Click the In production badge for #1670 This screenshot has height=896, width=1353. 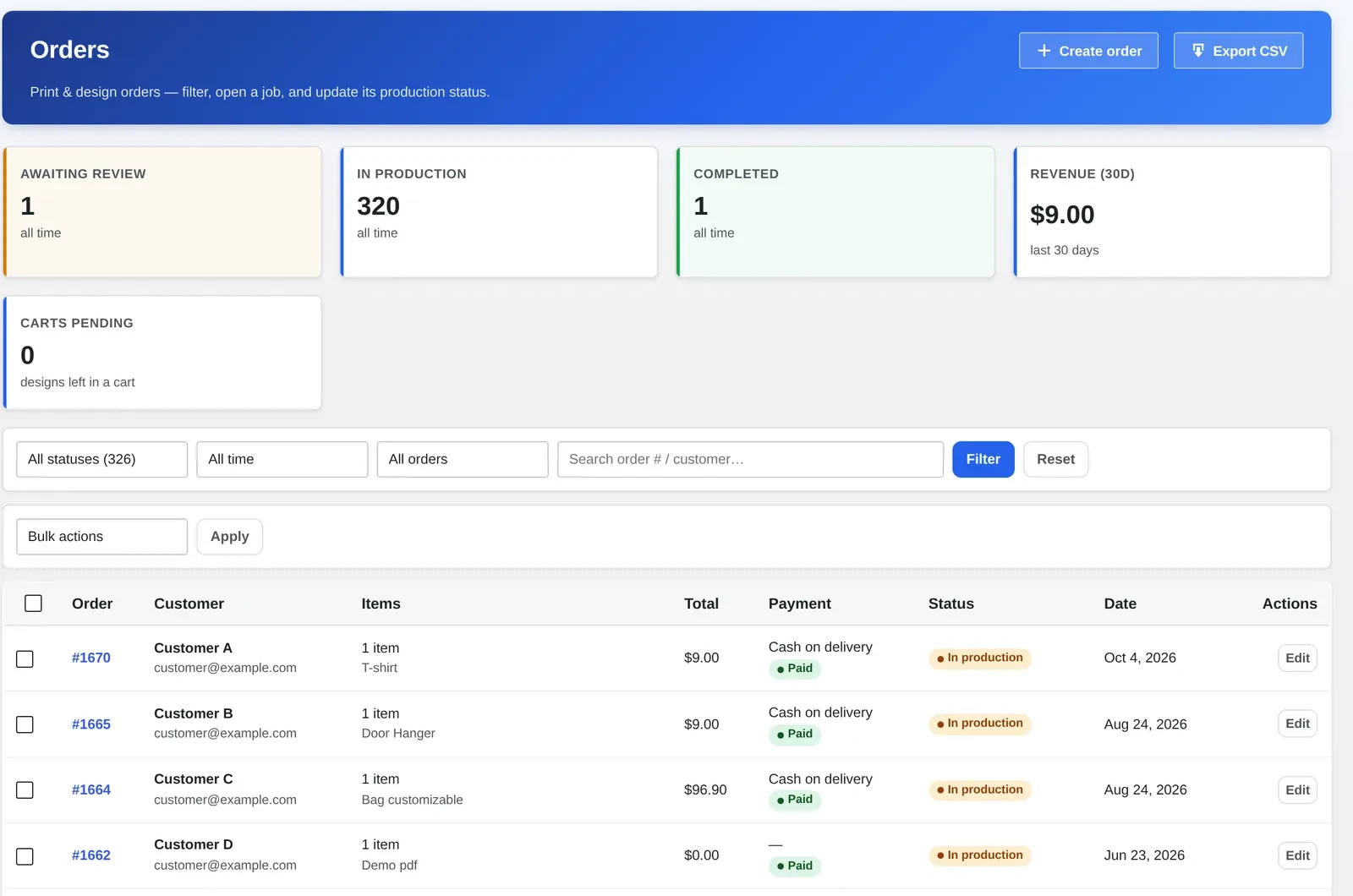pyautogui.click(x=979, y=658)
